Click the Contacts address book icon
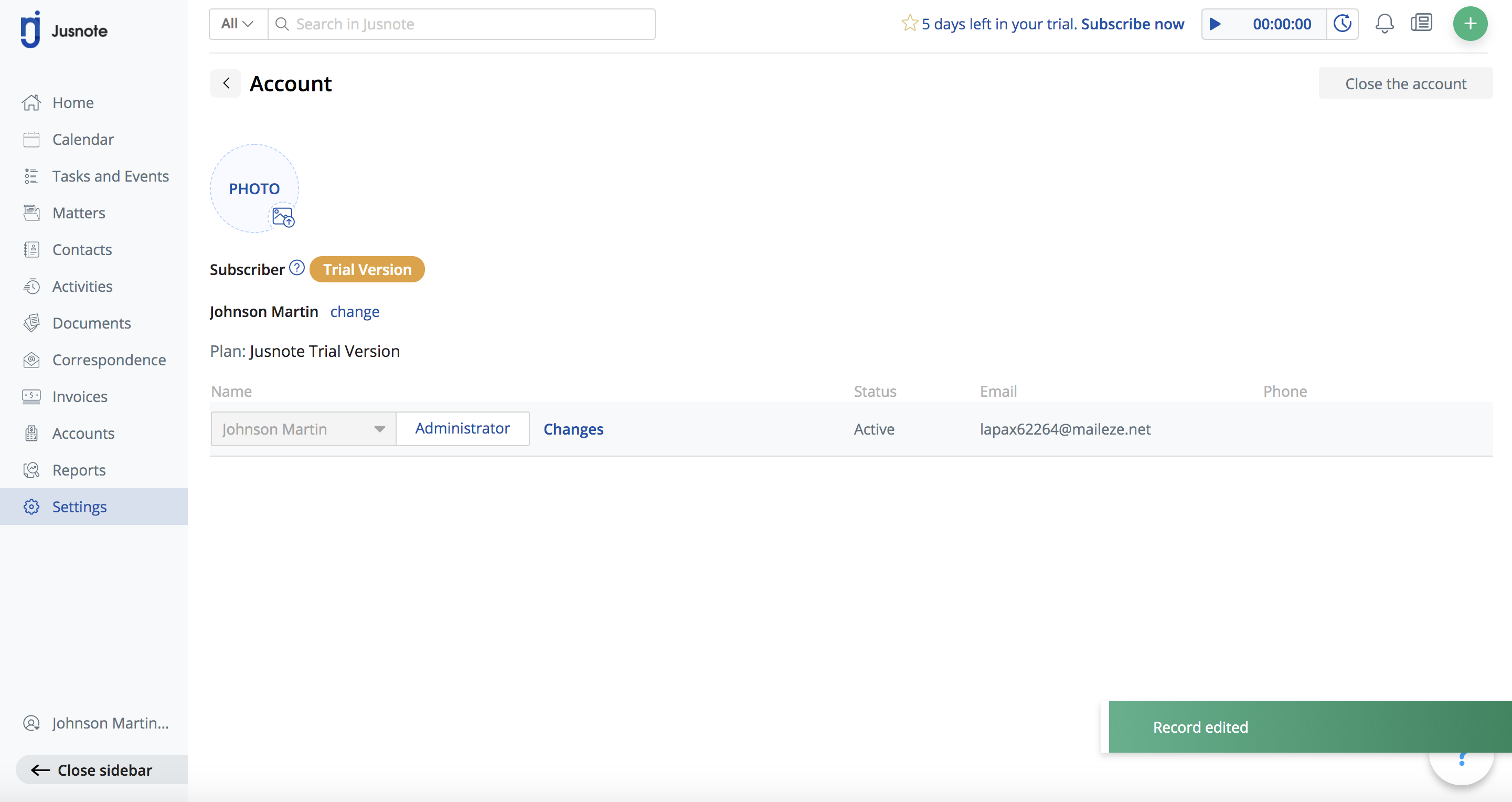Screen dimensions: 1512x802 (31, 249)
